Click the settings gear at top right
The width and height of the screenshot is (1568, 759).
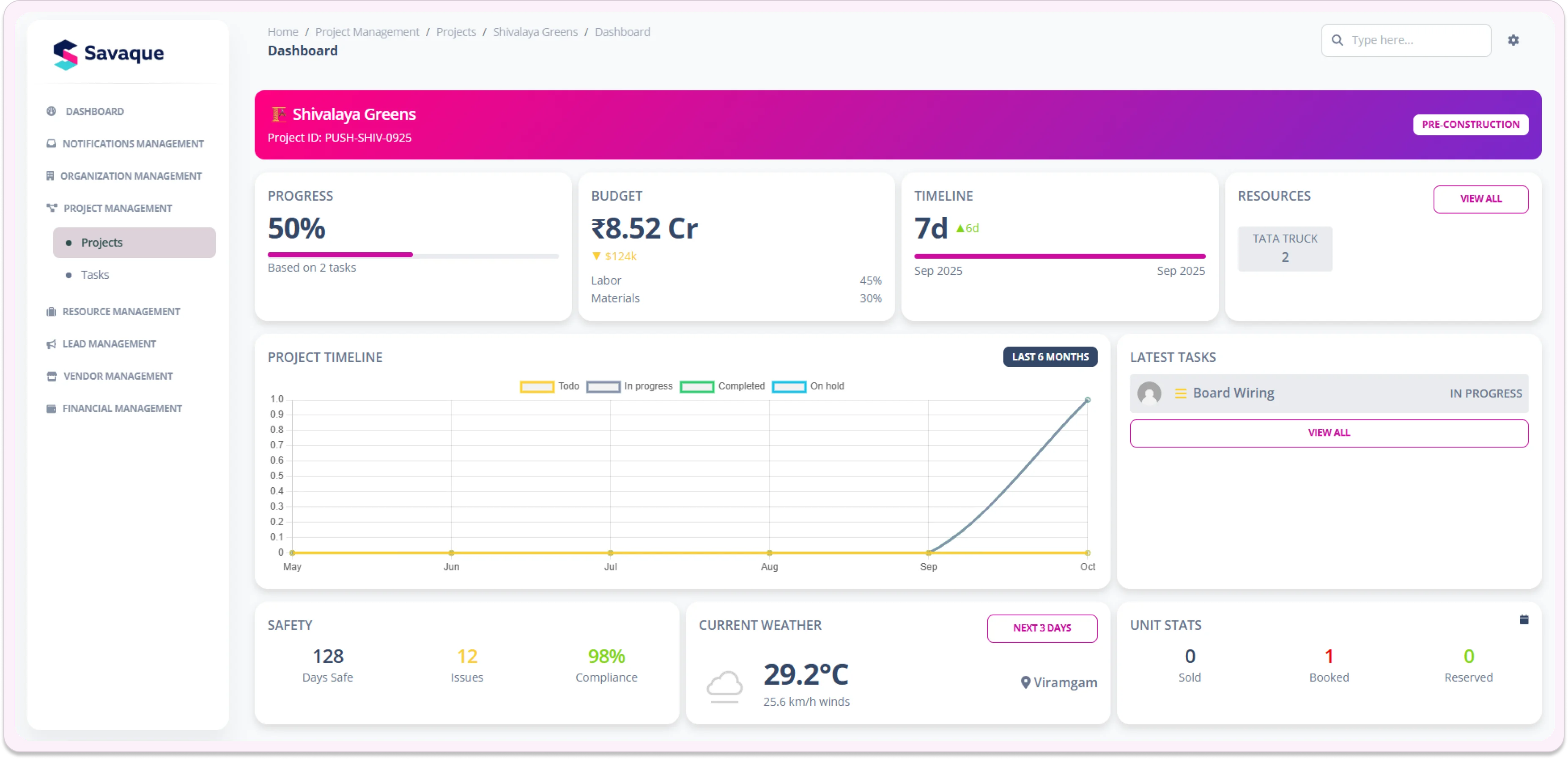point(1514,40)
